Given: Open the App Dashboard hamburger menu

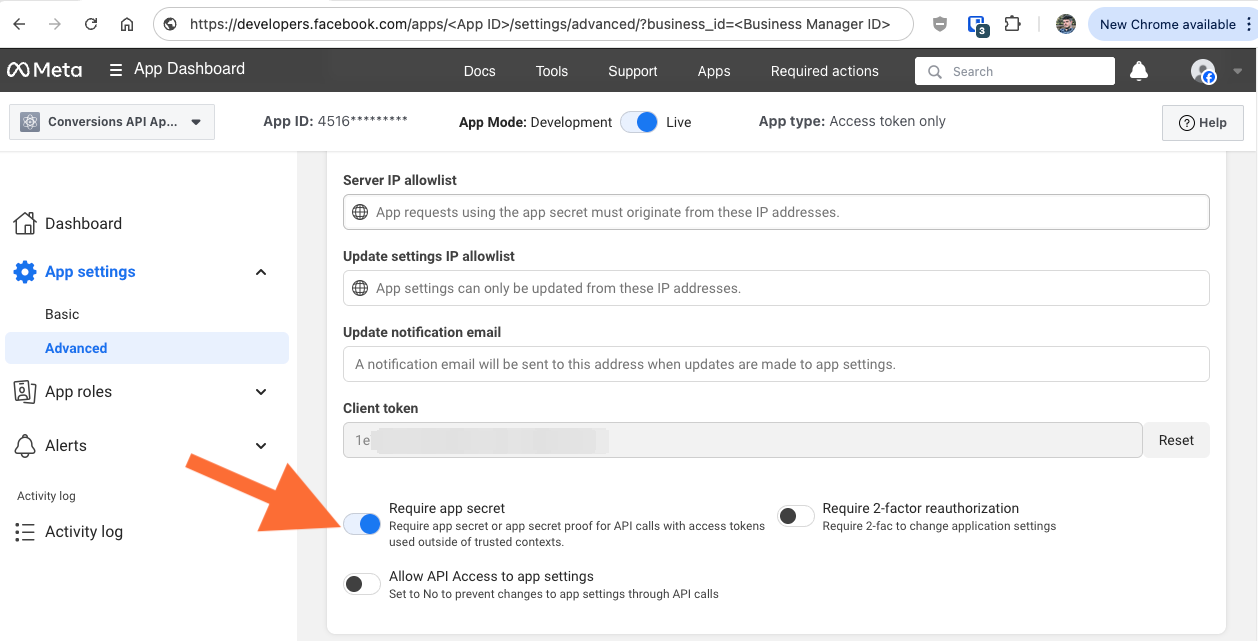Looking at the screenshot, I should pyautogui.click(x=116, y=70).
